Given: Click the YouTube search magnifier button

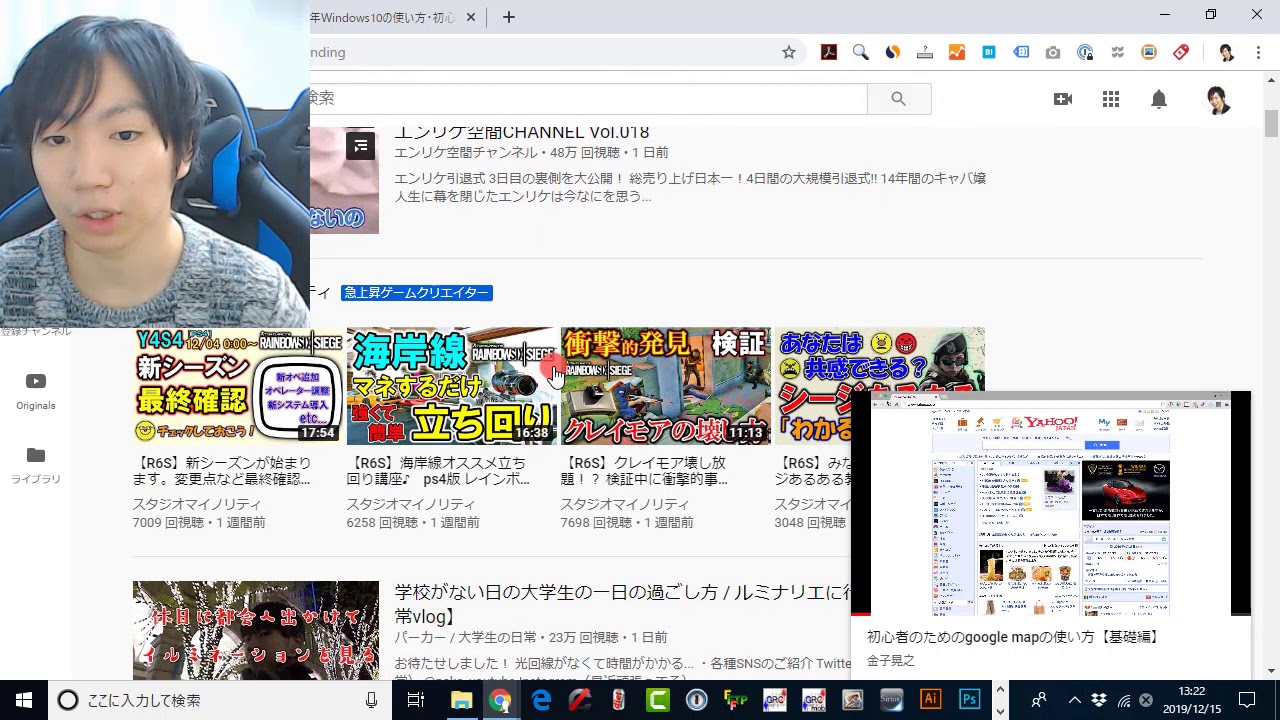Looking at the screenshot, I should tap(898, 98).
